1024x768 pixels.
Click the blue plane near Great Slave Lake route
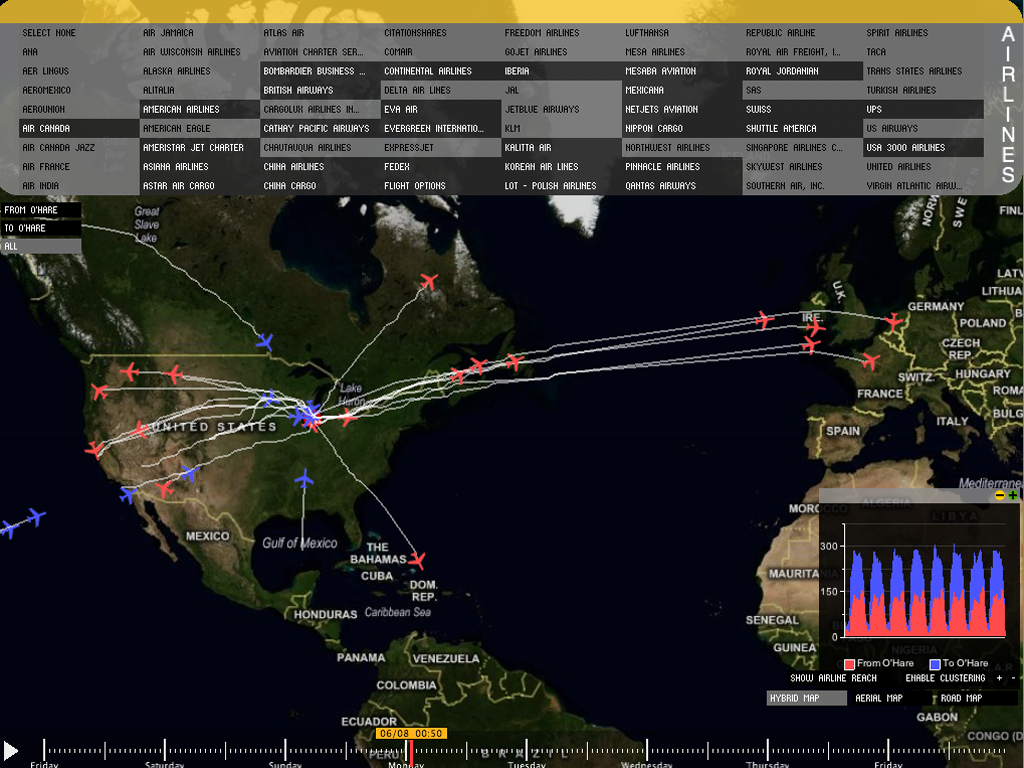tap(264, 342)
